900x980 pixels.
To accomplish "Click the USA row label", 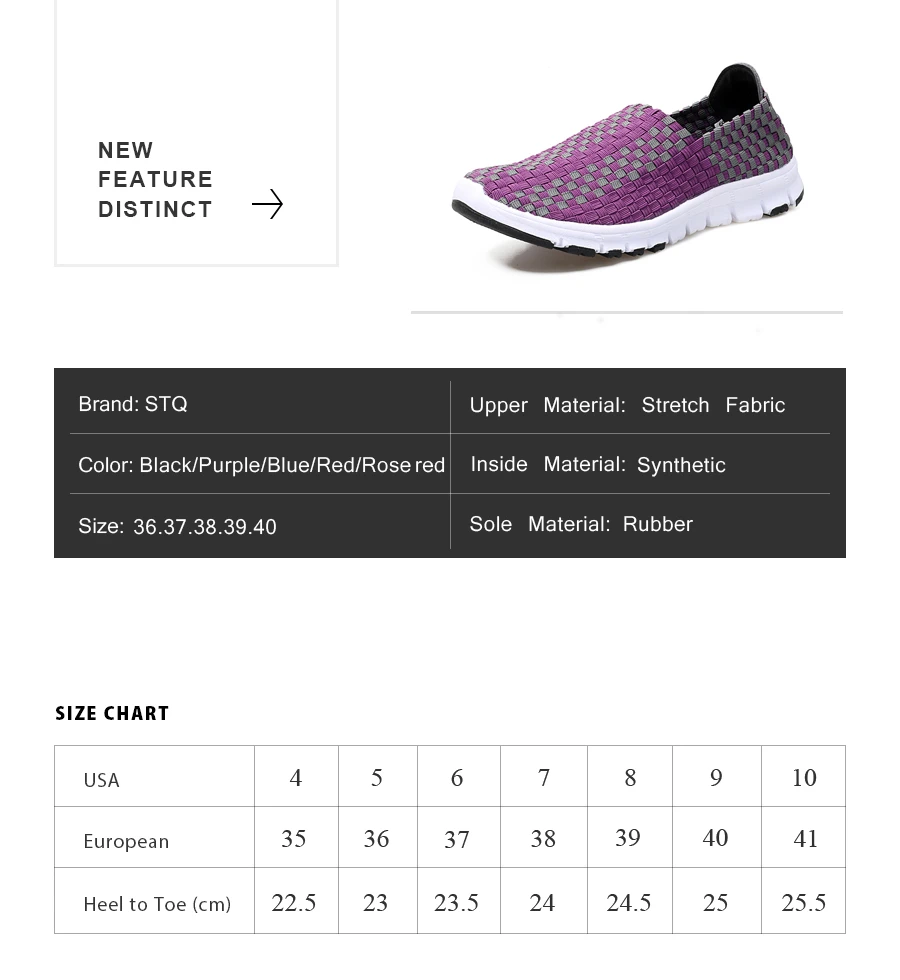I will click(101, 780).
